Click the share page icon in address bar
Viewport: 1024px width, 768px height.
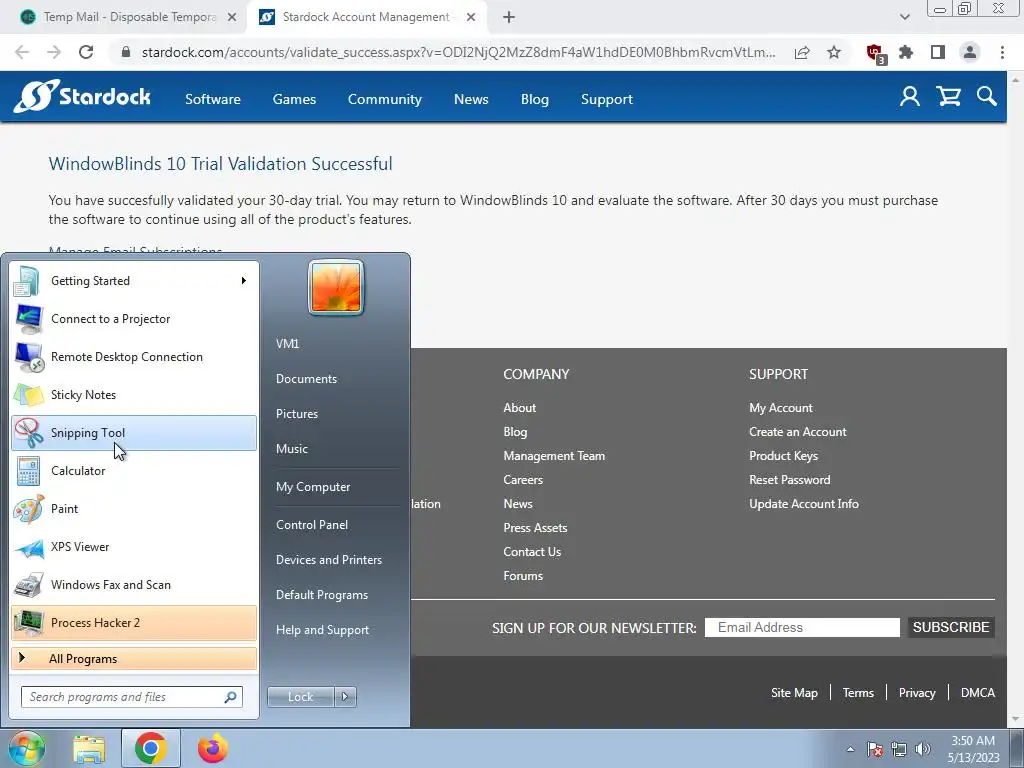click(x=802, y=52)
